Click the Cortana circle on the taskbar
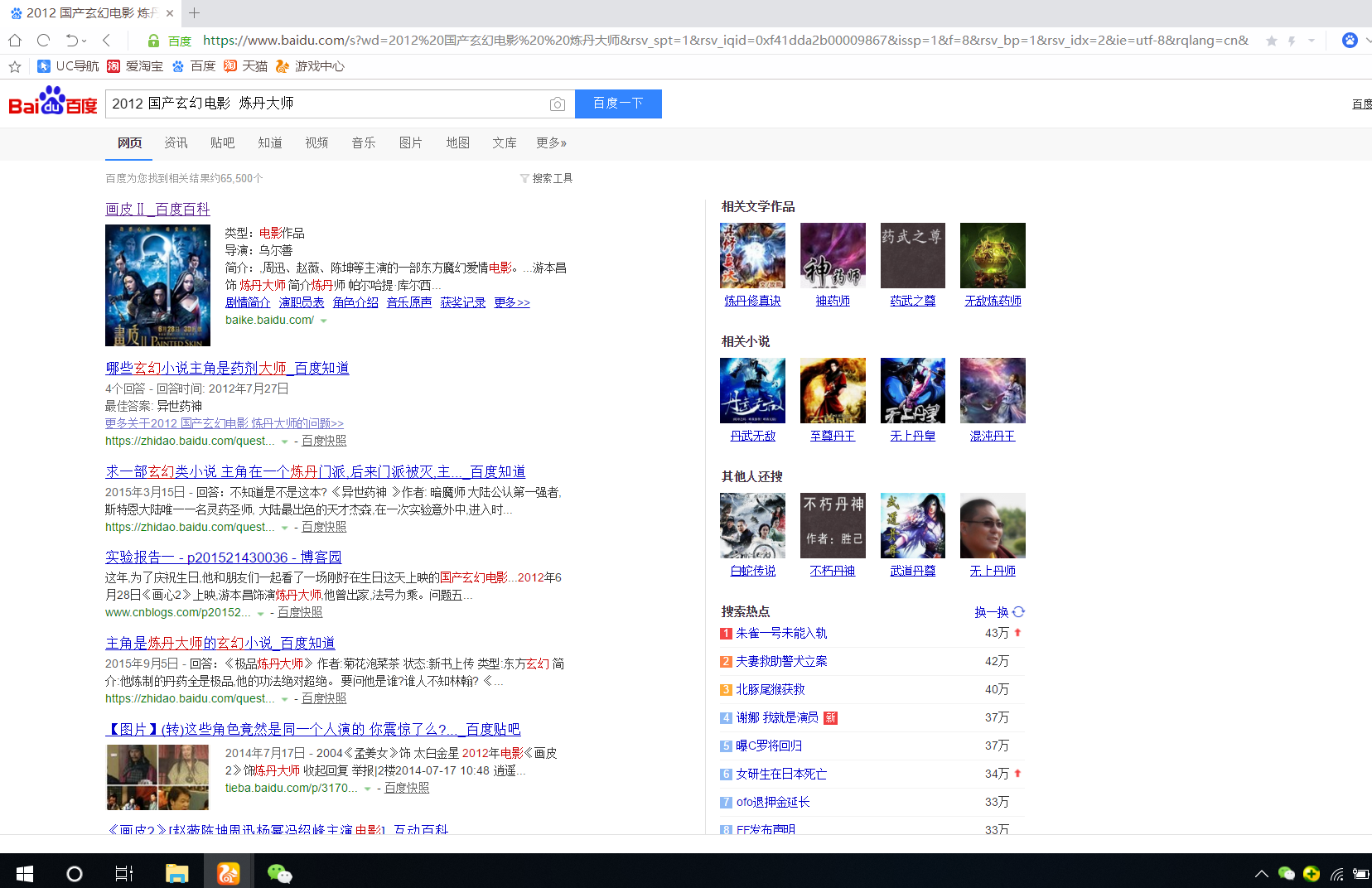Image resolution: width=1372 pixels, height=888 pixels. (75, 873)
